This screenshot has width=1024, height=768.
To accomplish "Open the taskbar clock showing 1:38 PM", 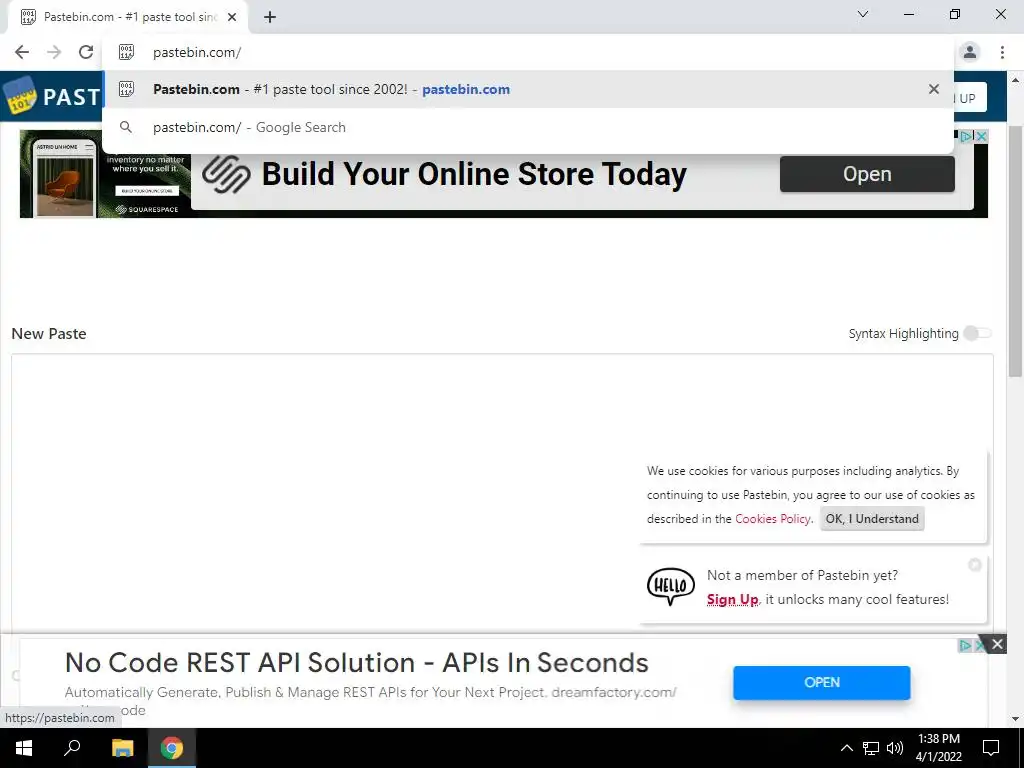I will [938, 748].
